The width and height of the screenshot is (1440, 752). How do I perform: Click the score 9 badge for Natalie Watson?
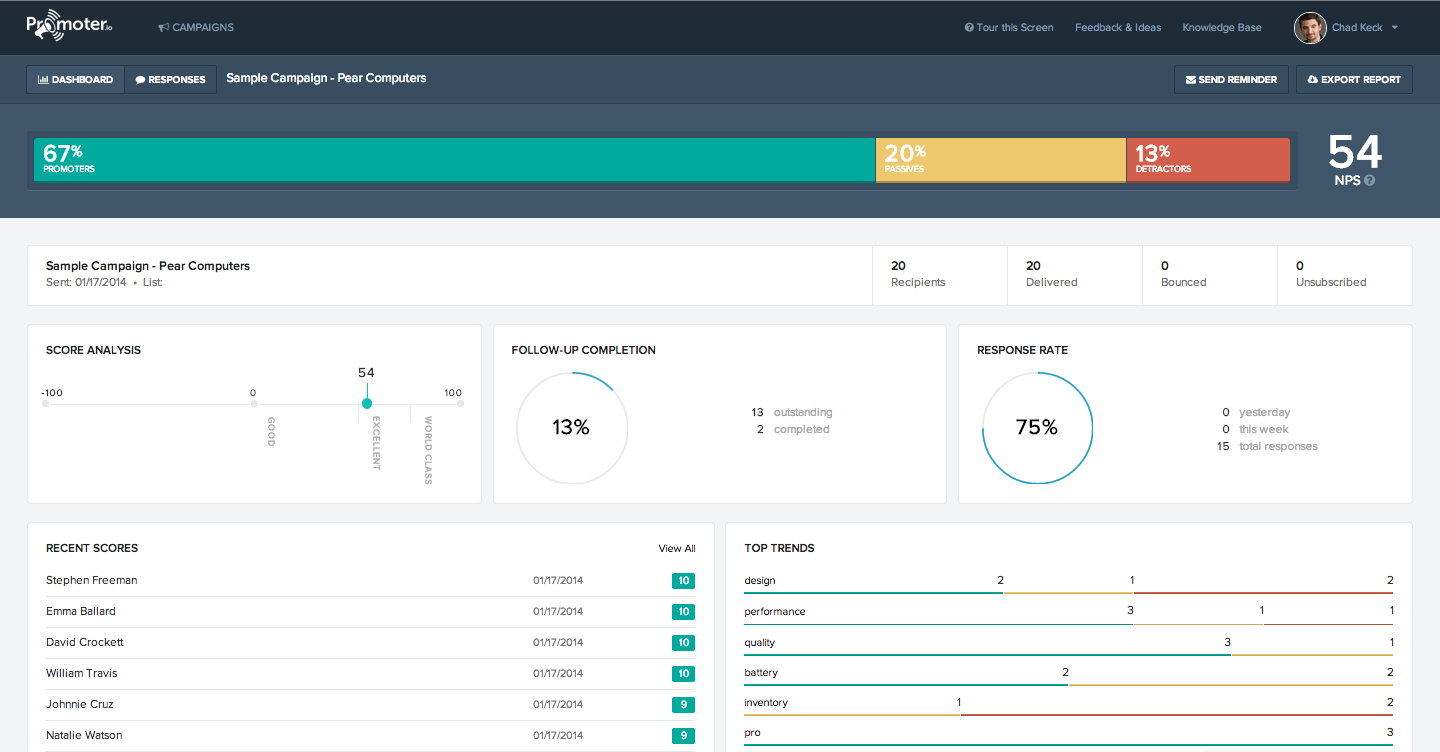pyautogui.click(x=683, y=736)
